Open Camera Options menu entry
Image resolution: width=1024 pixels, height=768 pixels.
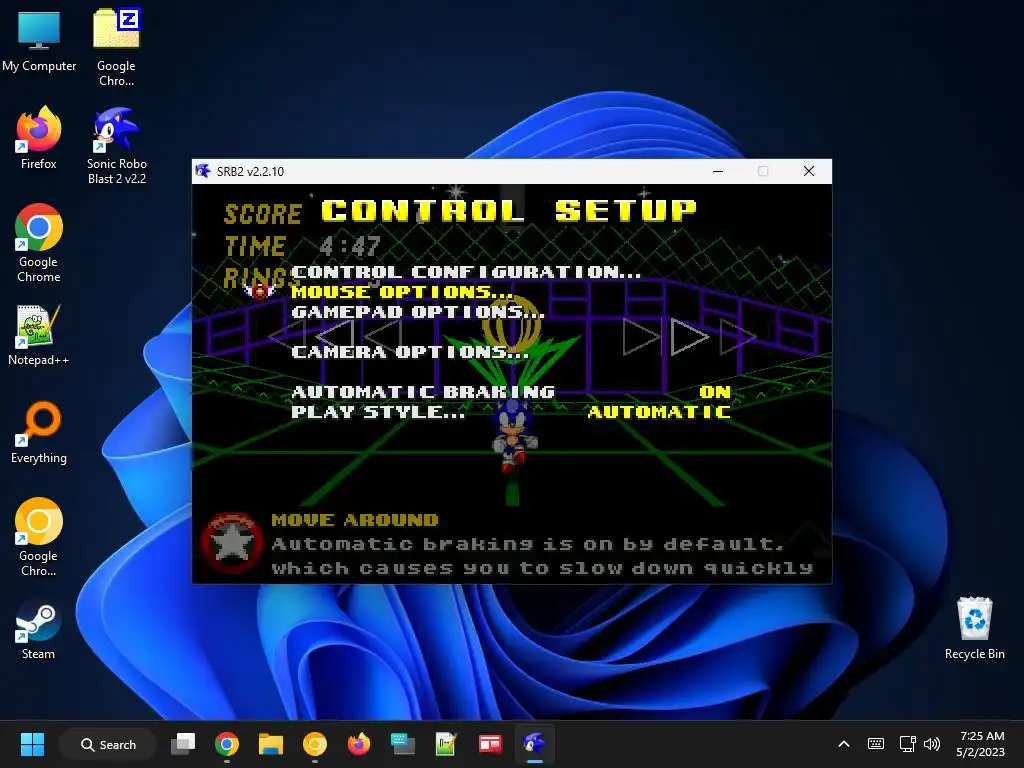tap(409, 352)
